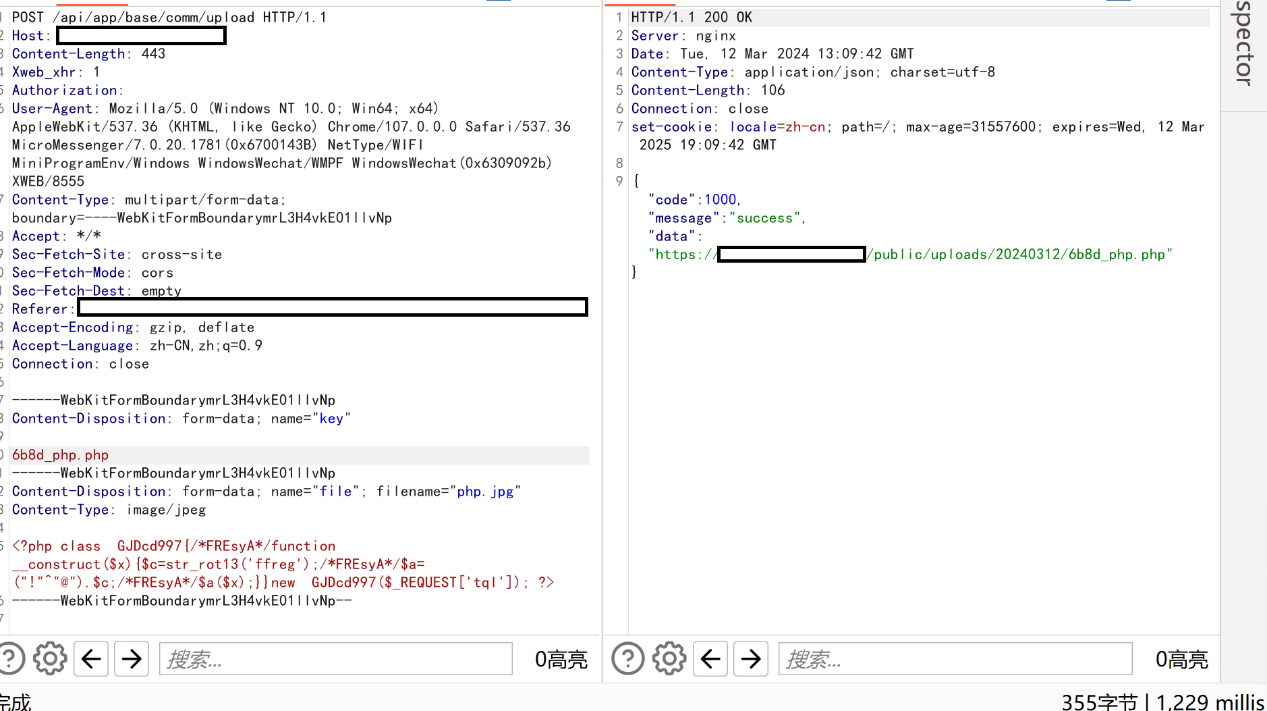
Task: Click the uploaded file URL ending 6b8d_php.php
Action: 910,254
